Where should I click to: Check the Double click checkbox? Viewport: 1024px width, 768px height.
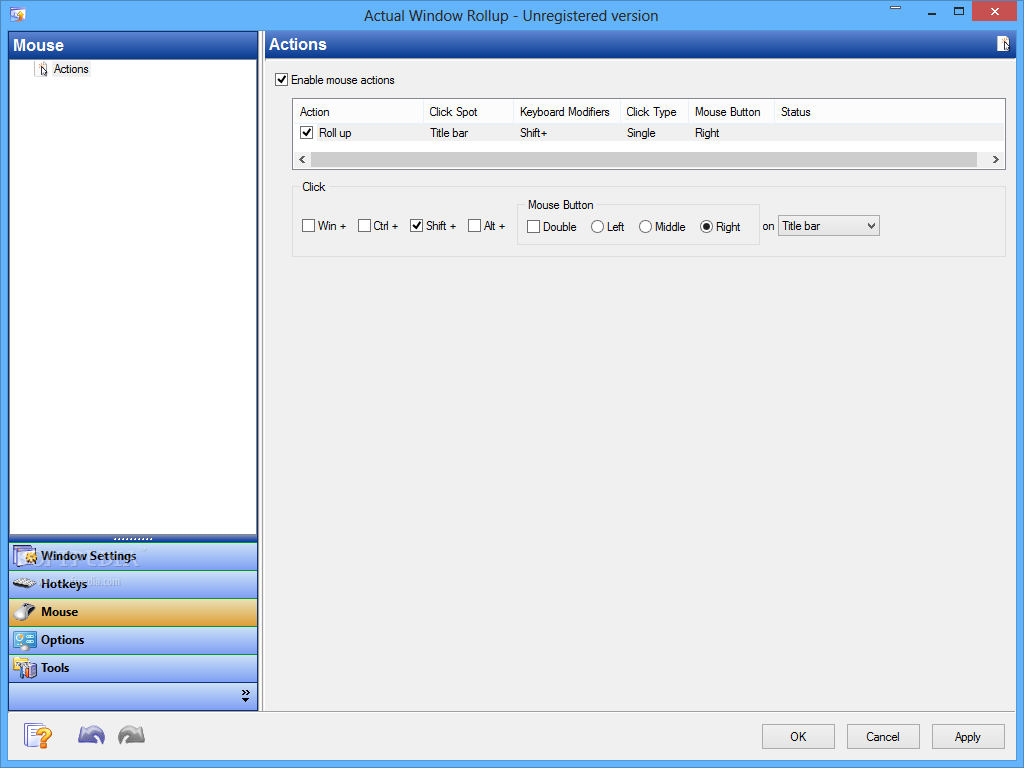pos(534,227)
